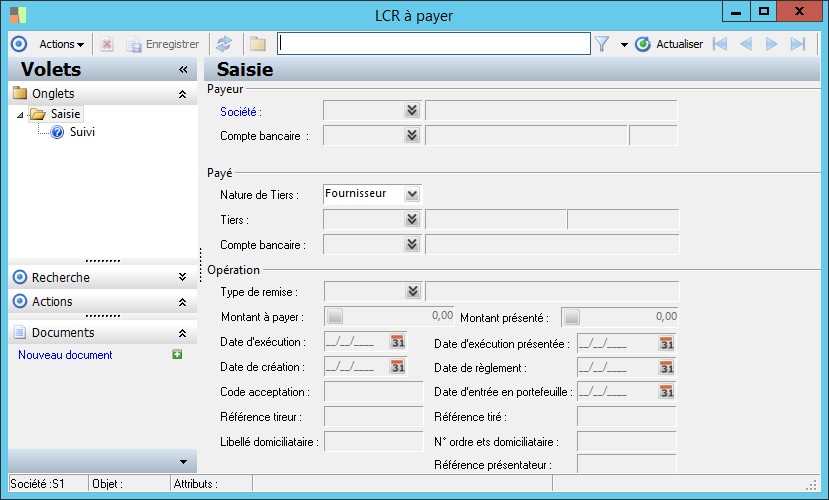This screenshot has width=829, height=500.
Task: Click in the toolbar search field
Action: [434, 44]
